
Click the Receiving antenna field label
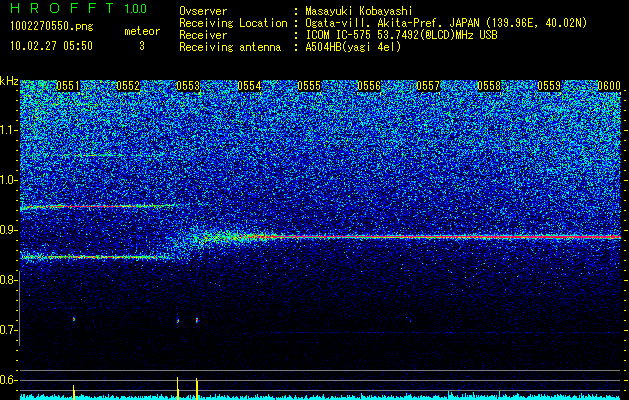pos(230,47)
